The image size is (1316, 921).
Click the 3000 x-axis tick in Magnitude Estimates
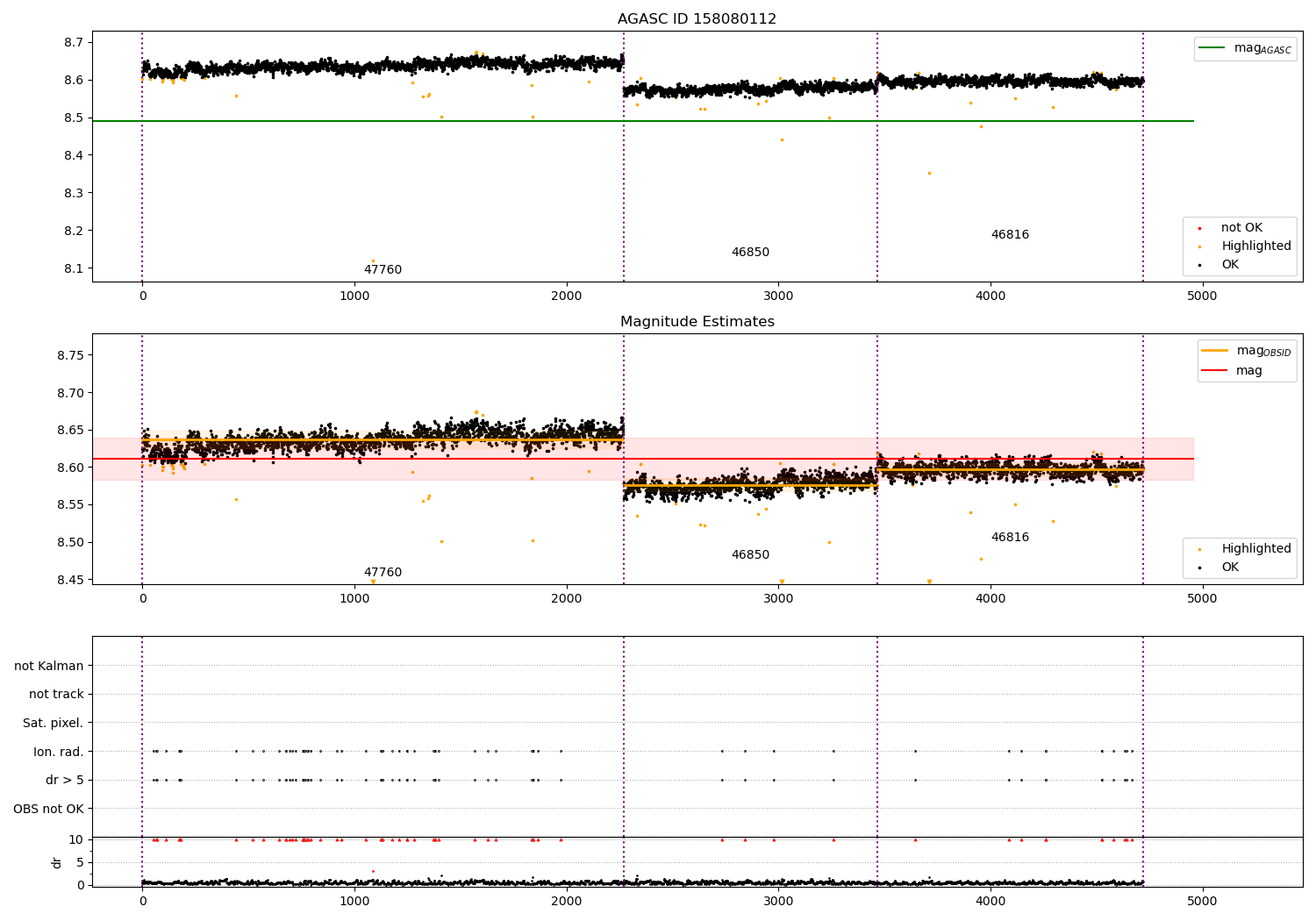(x=778, y=598)
